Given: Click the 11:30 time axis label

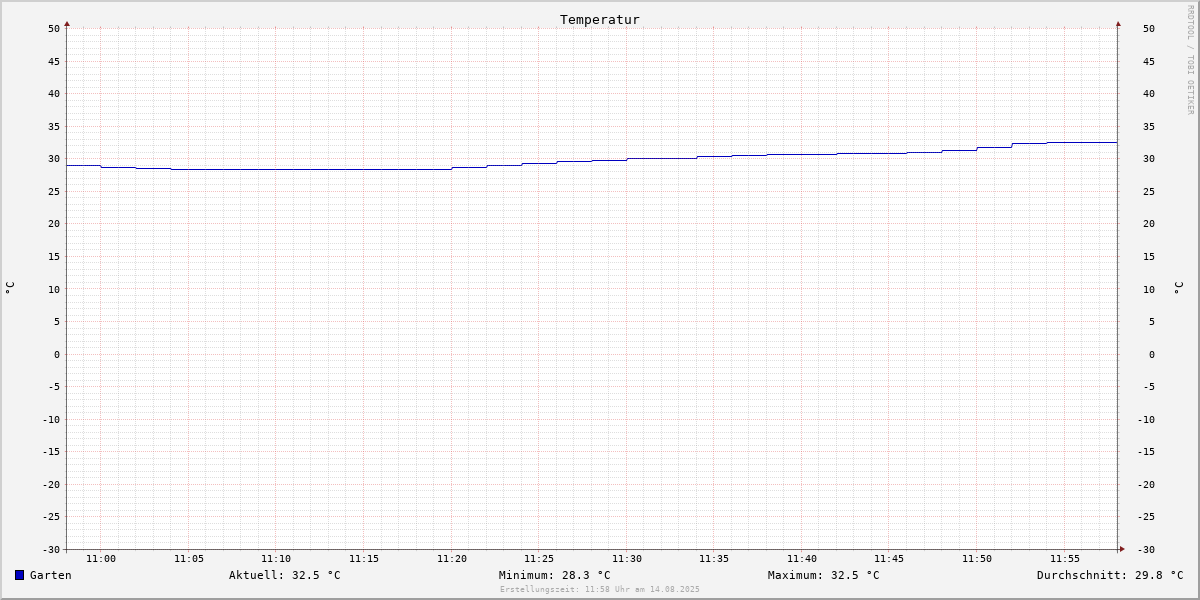Looking at the screenshot, I should [x=627, y=559].
